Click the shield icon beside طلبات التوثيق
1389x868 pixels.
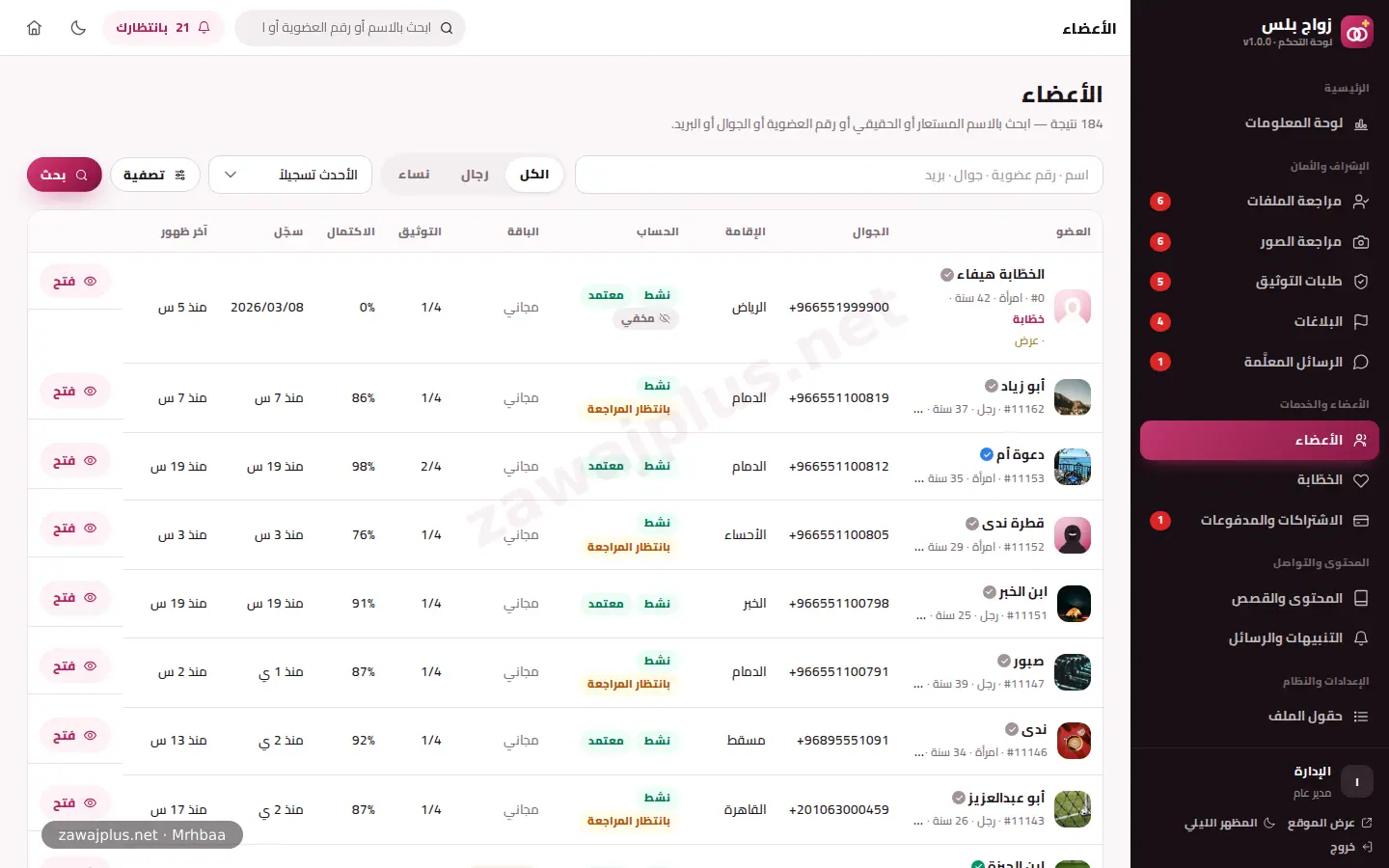(x=1361, y=282)
